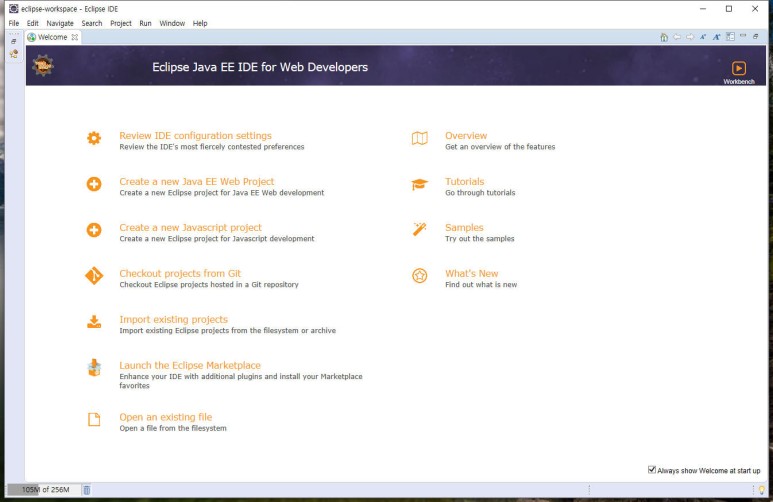773x502 pixels.
Task: Click plus icon for Javascript project
Action: [x=94, y=230]
